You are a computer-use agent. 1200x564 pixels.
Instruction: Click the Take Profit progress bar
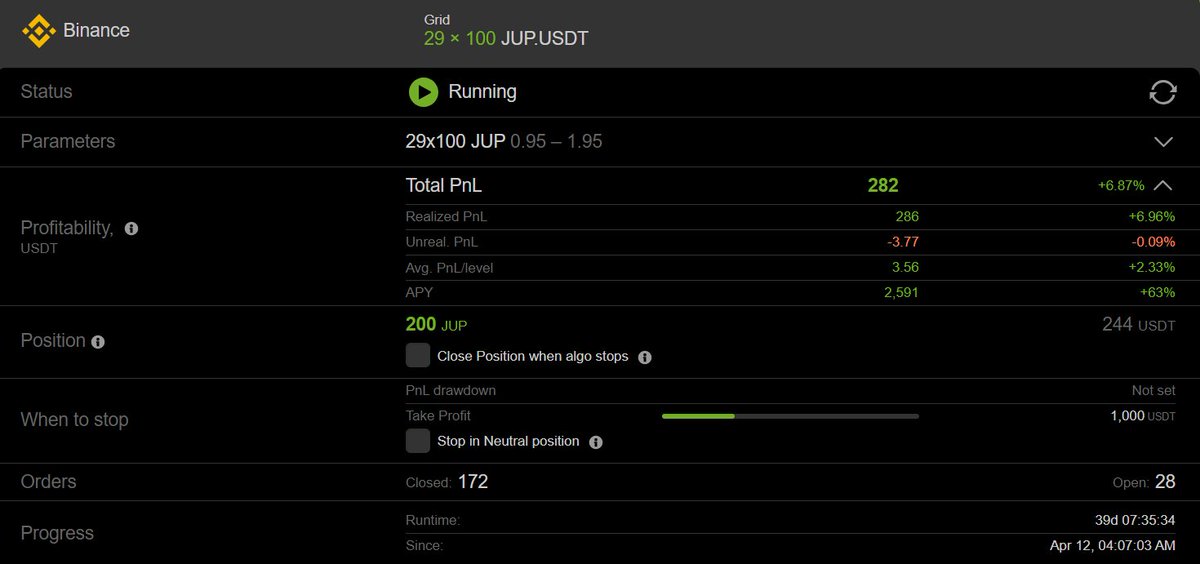(790, 416)
